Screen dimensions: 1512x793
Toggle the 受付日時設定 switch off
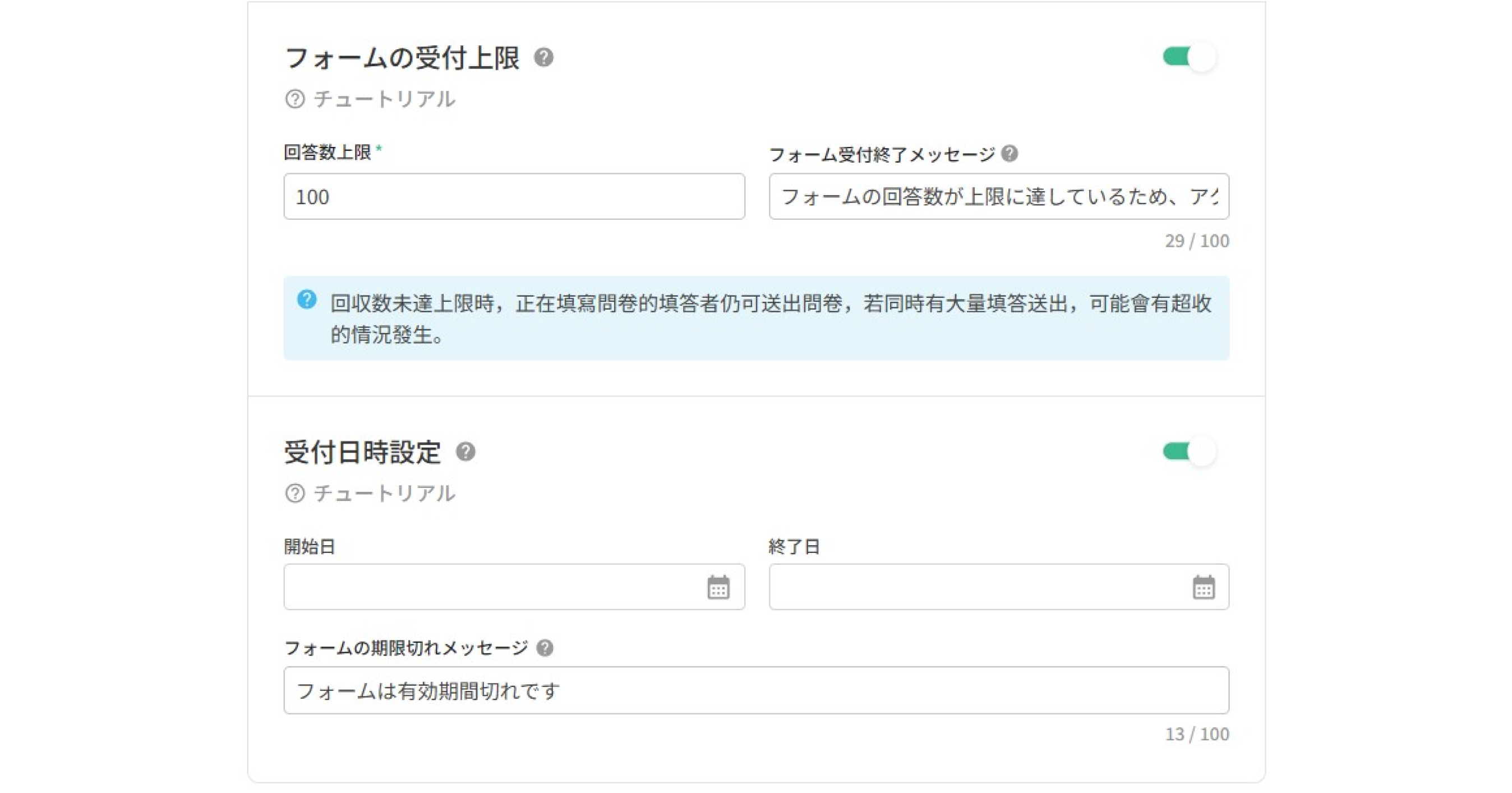point(1189,451)
